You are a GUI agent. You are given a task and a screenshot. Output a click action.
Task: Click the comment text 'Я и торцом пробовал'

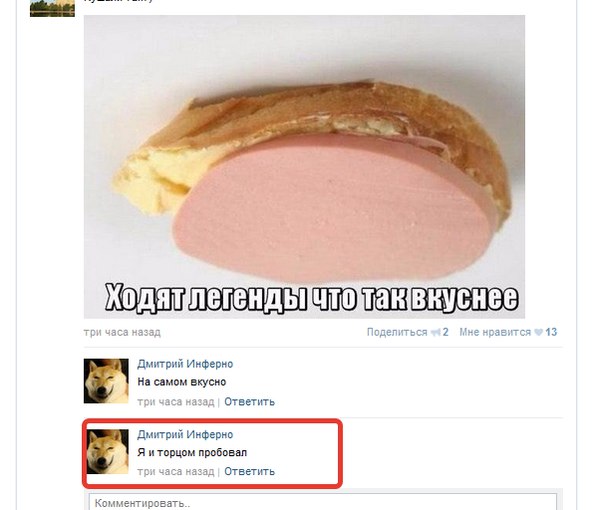point(192,453)
